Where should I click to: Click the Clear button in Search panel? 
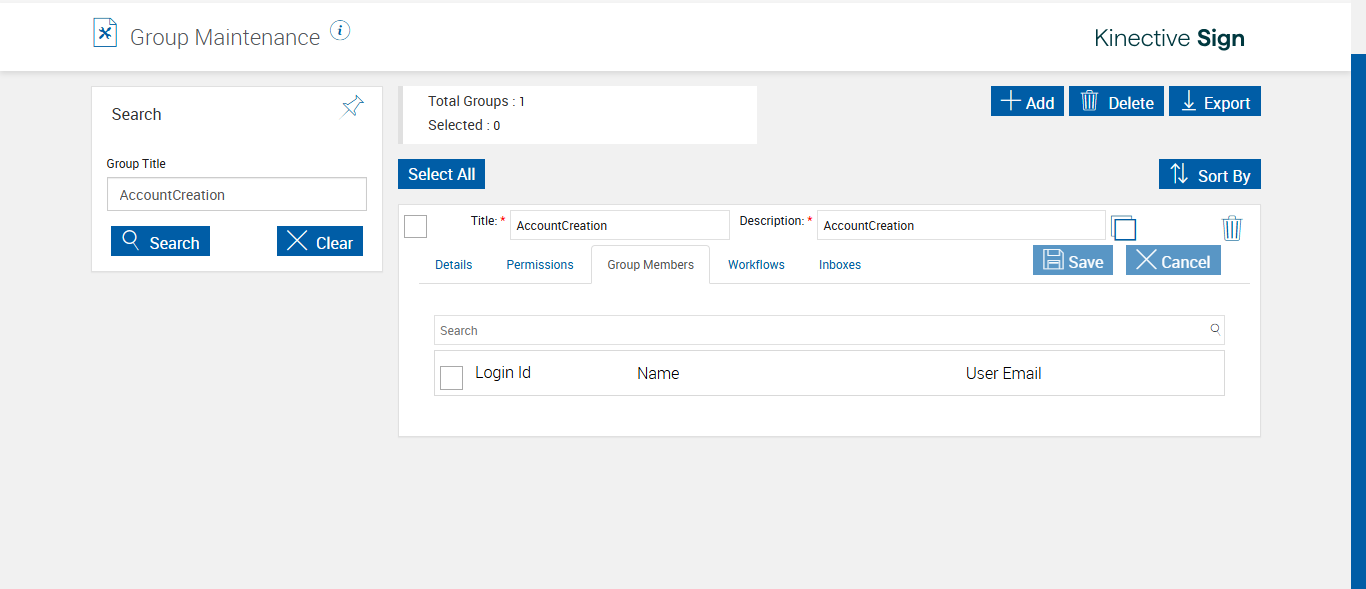coord(320,242)
